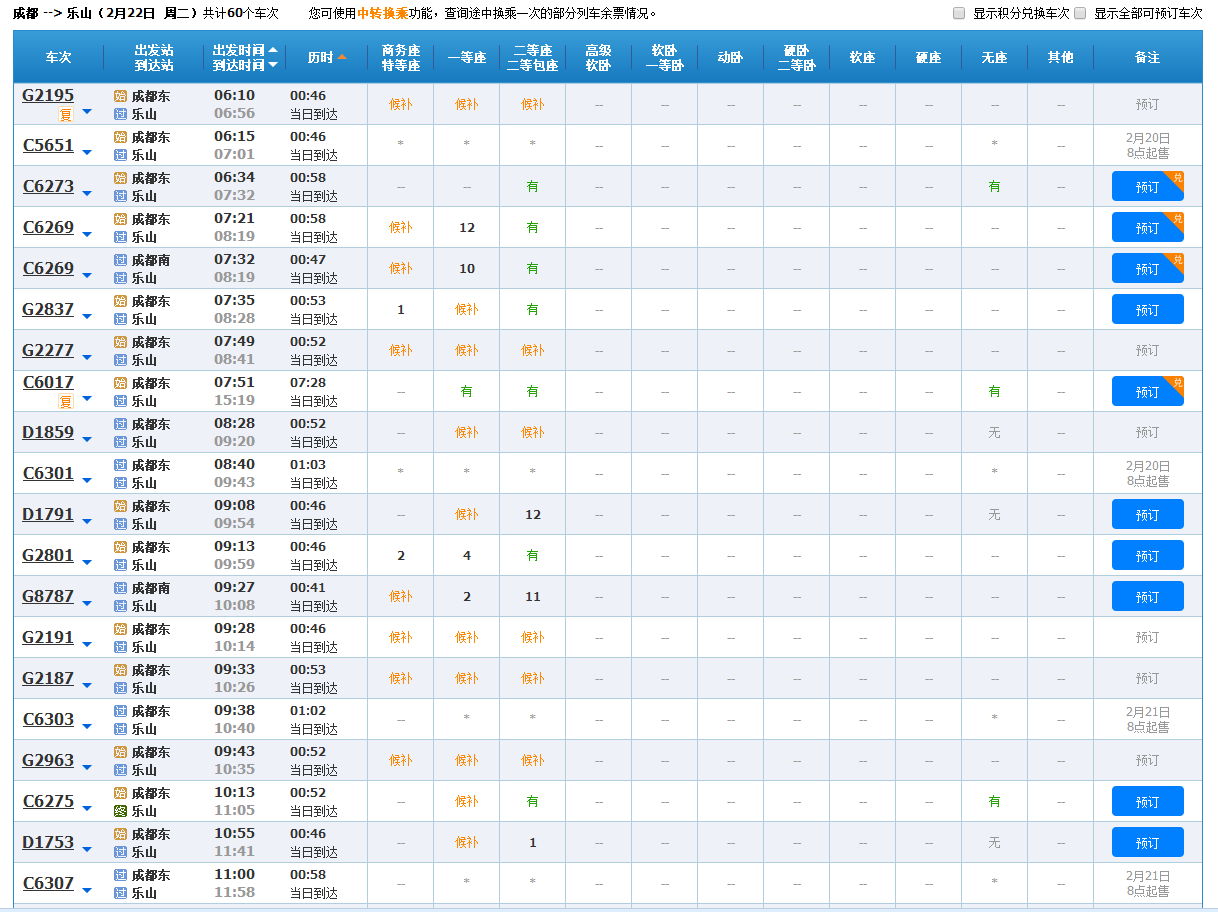Check the 显示全部可预订车次 checkbox

tap(1080, 13)
